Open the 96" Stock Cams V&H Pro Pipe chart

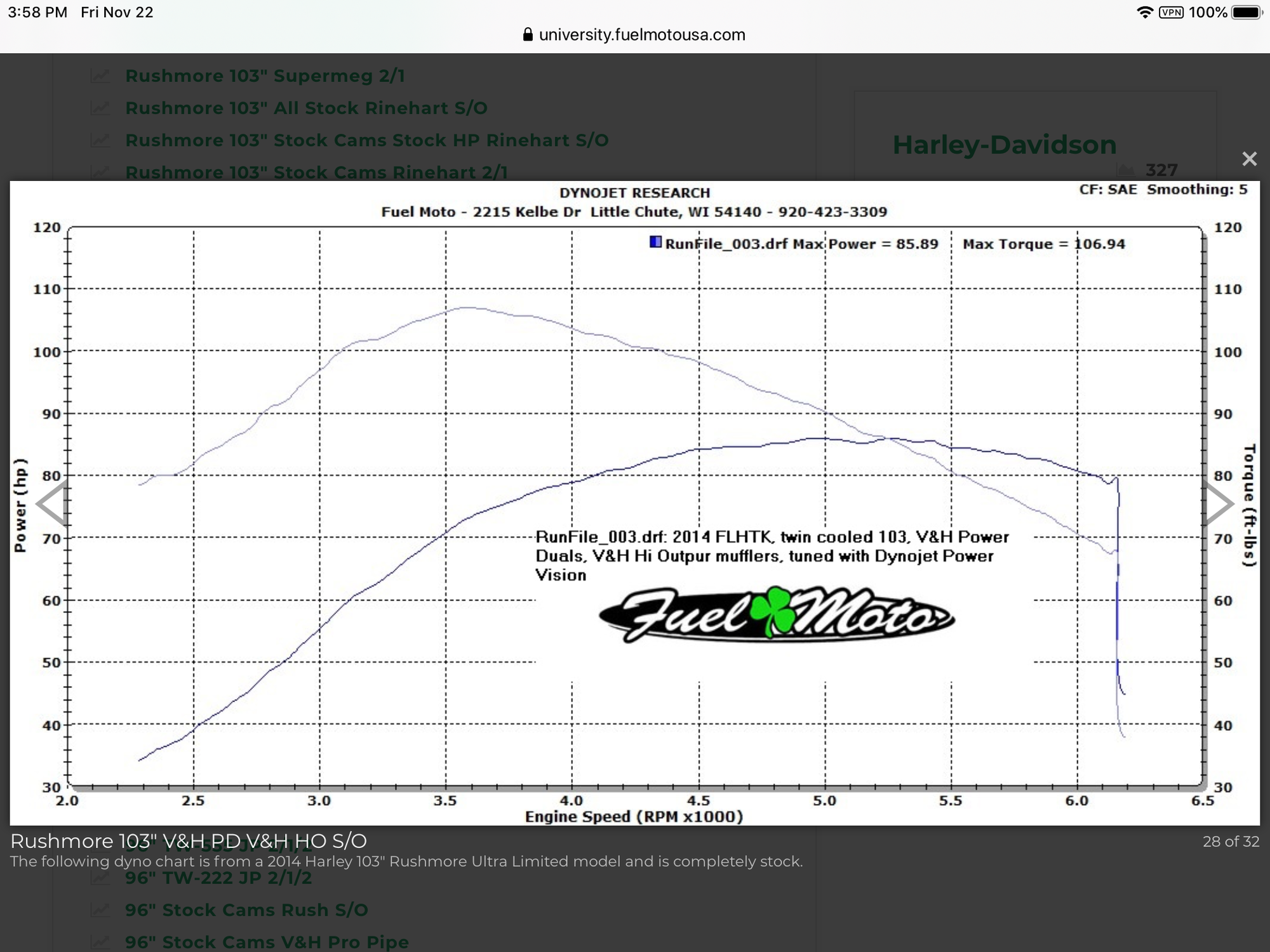pyautogui.click(x=267, y=942)
